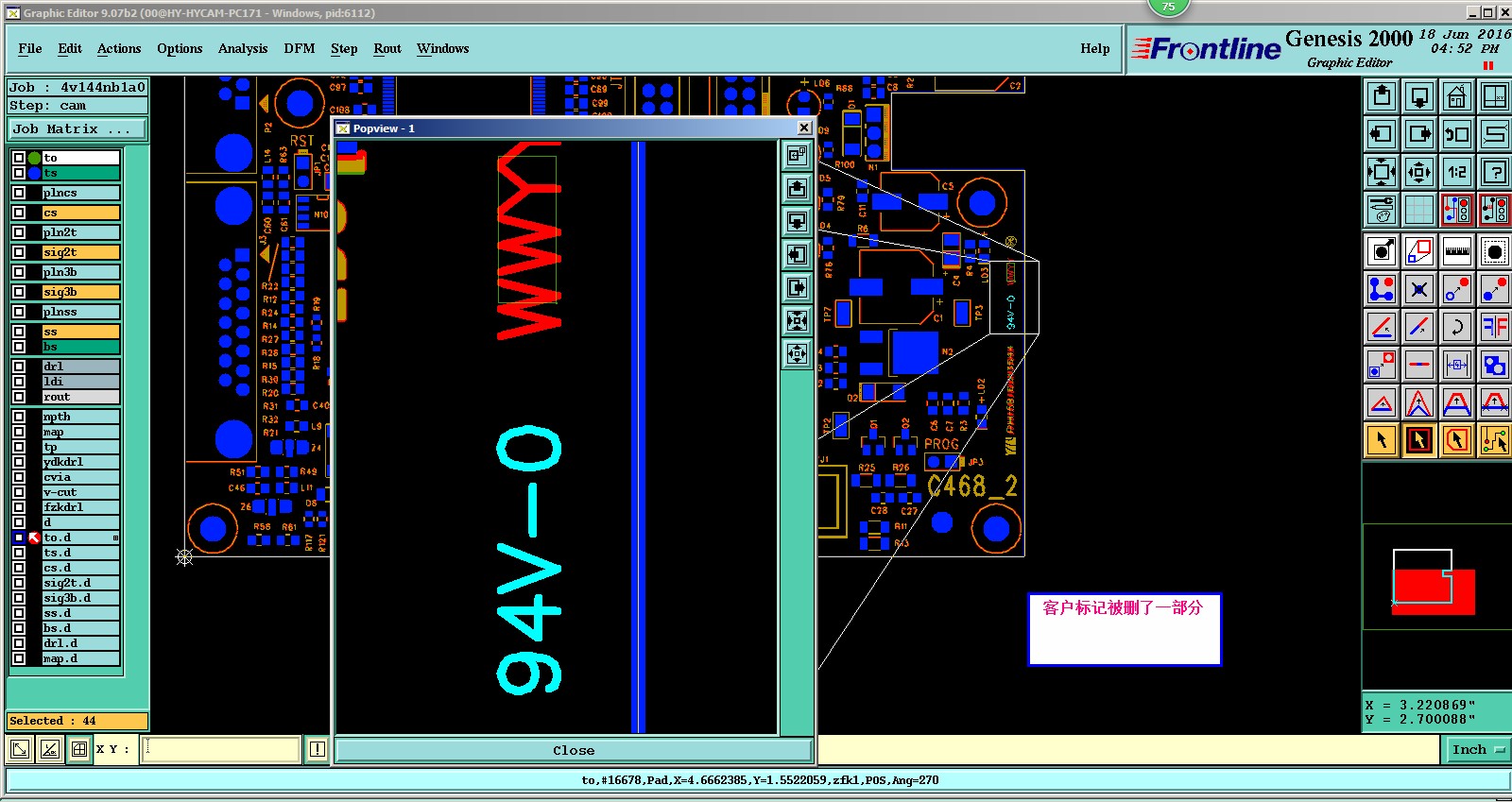The height and width of the screenshot is (802, 1512).
Task: Click the Popview pan down icon
Action: pos(798,222)
